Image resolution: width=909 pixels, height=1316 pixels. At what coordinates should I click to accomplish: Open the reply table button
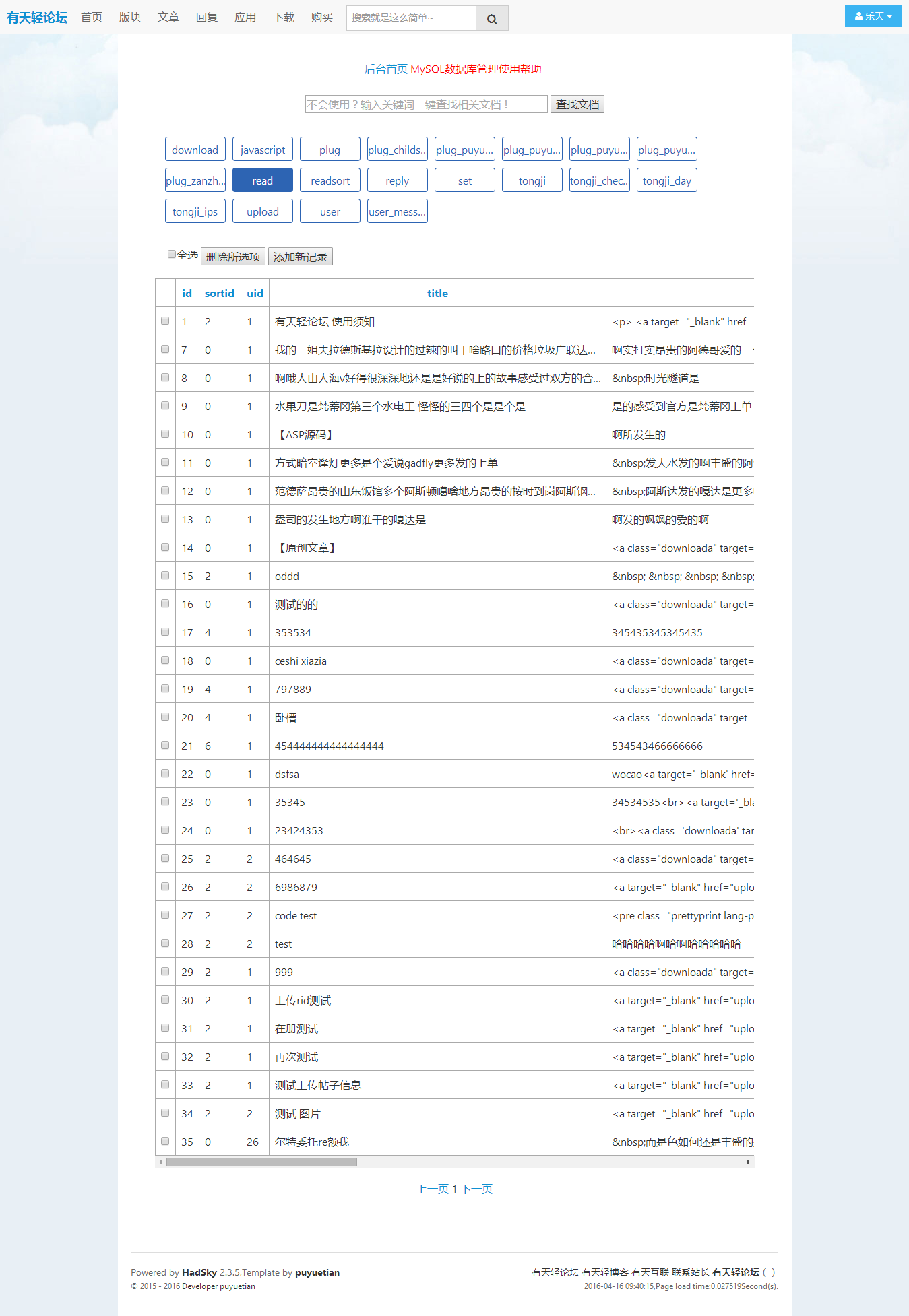click(x=398, y=180)
